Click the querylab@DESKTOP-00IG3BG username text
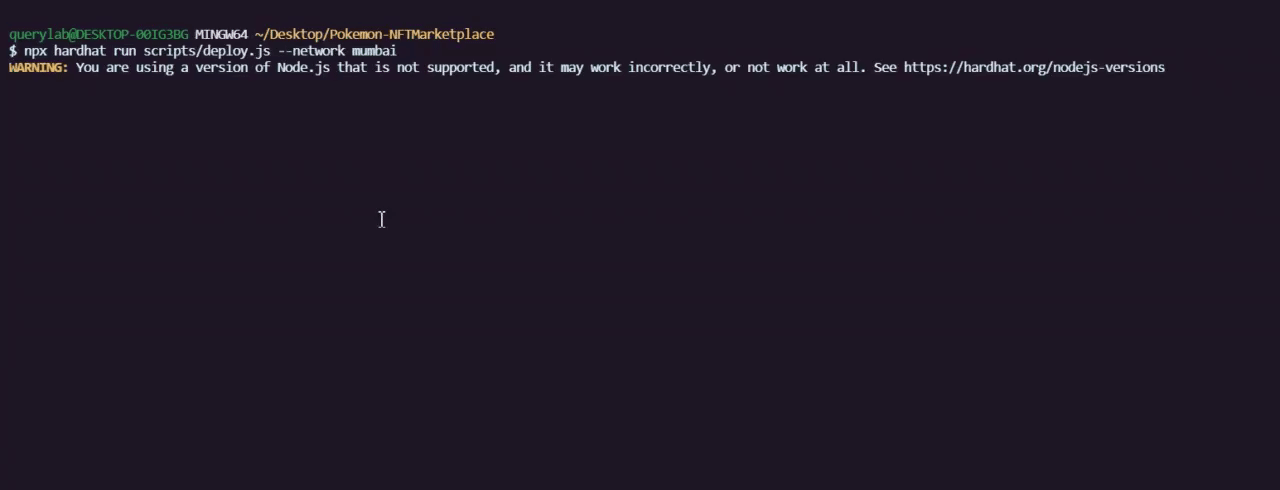The image size is (1280, 490). [98, 34]
